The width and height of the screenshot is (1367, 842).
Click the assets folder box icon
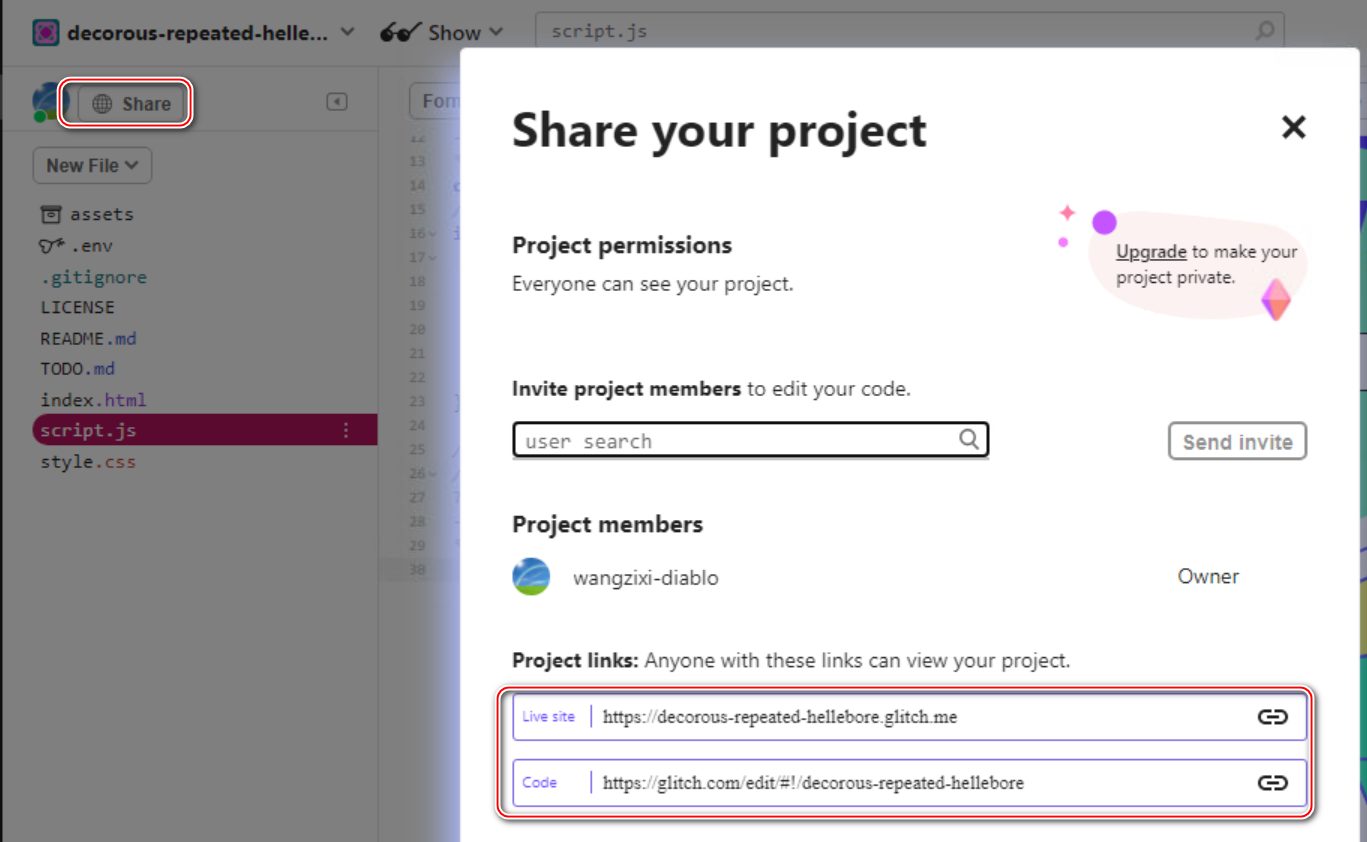point(51,214)
